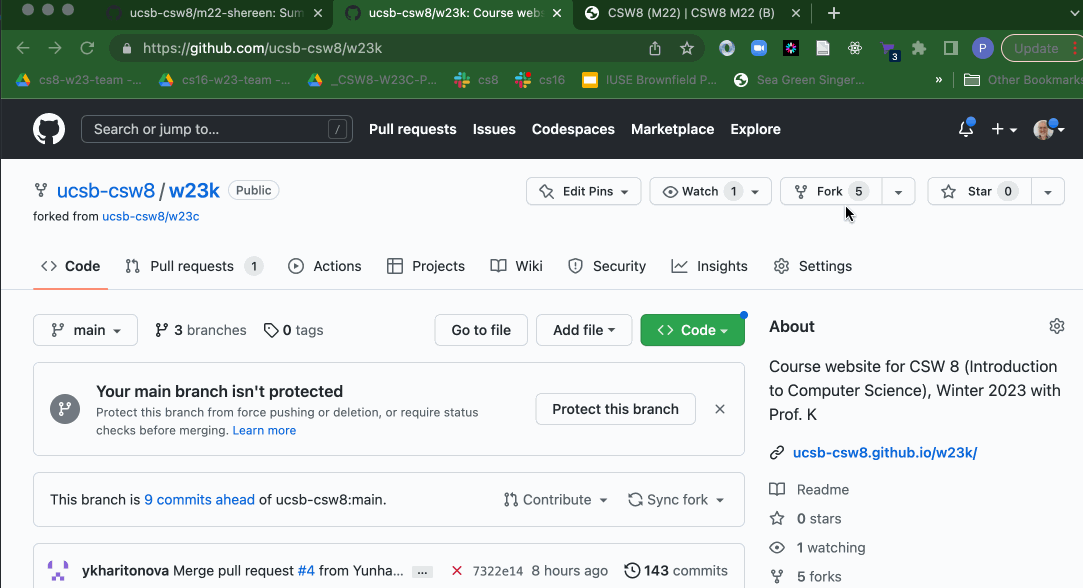The height and width of the screenshot is (588, 1083).
Task: Toggle the browser side panel icon
Action: (x=950, y=48)
